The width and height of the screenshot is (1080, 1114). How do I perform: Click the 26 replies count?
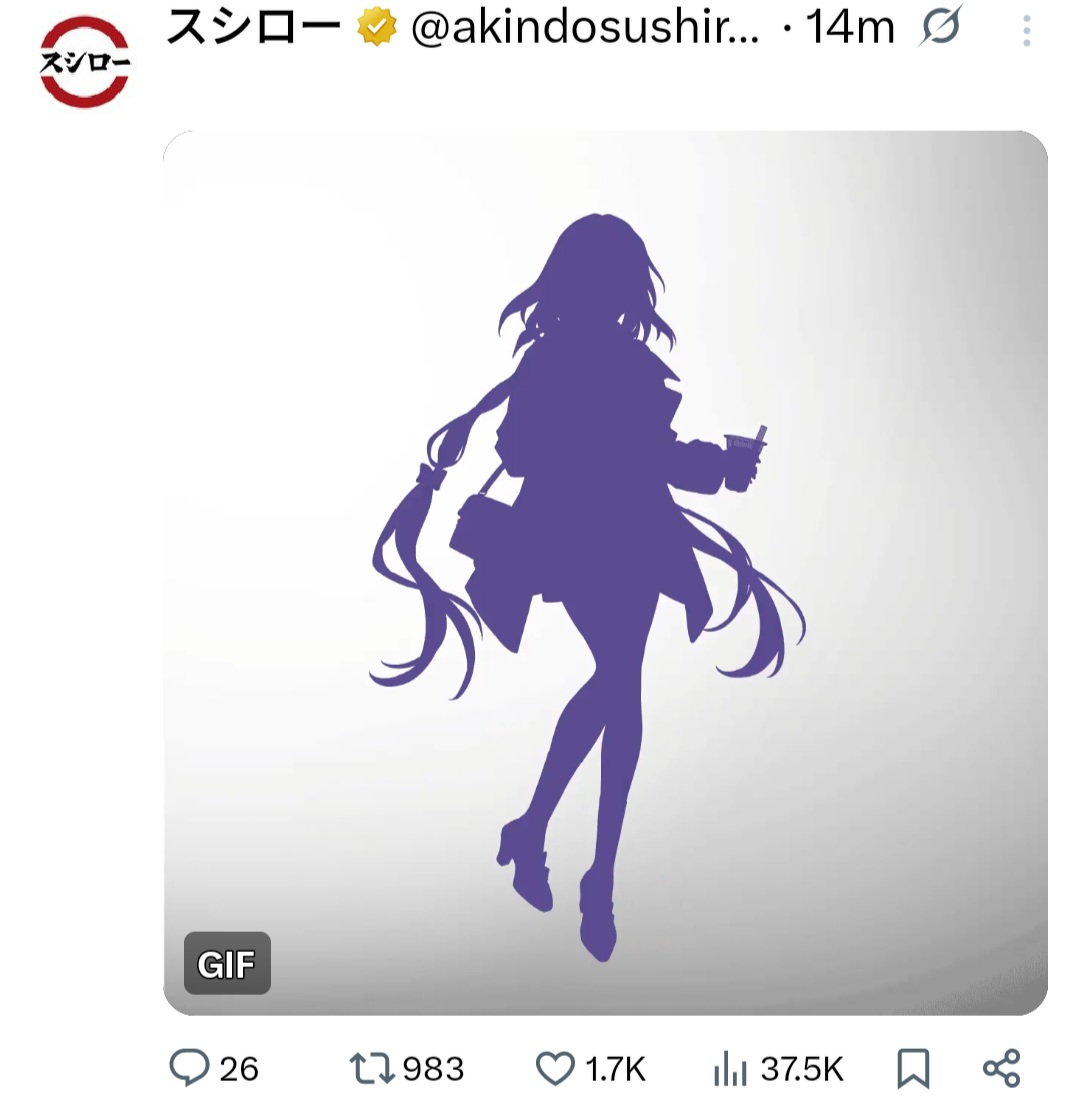[239, 1069]
